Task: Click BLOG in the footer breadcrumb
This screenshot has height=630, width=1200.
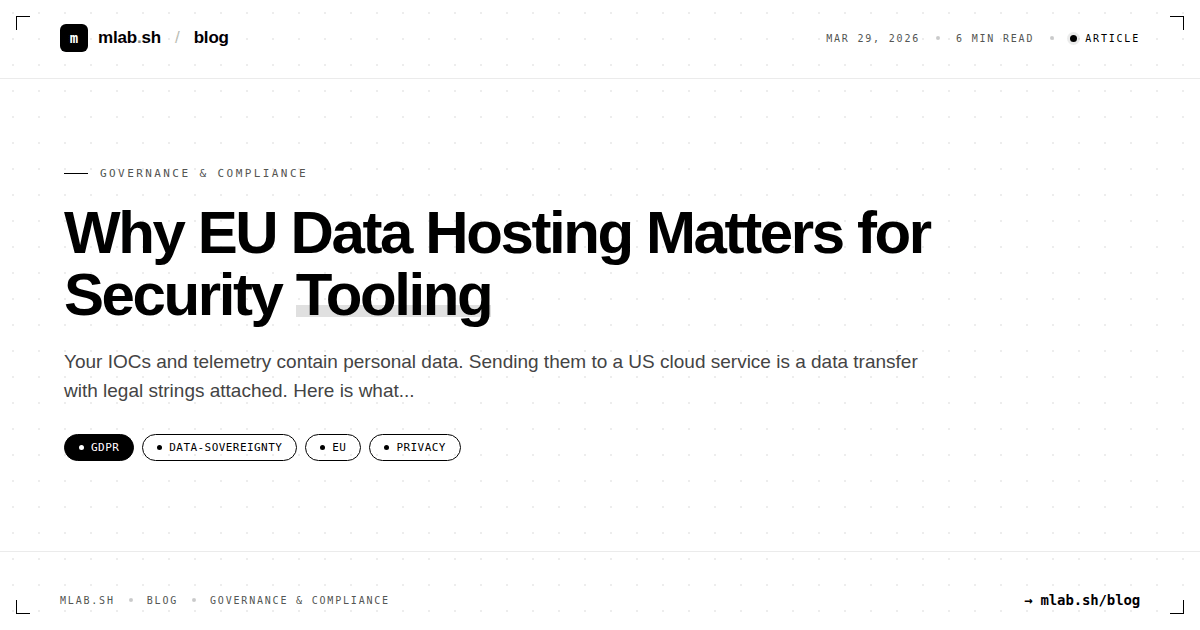Action: point(162,600)
